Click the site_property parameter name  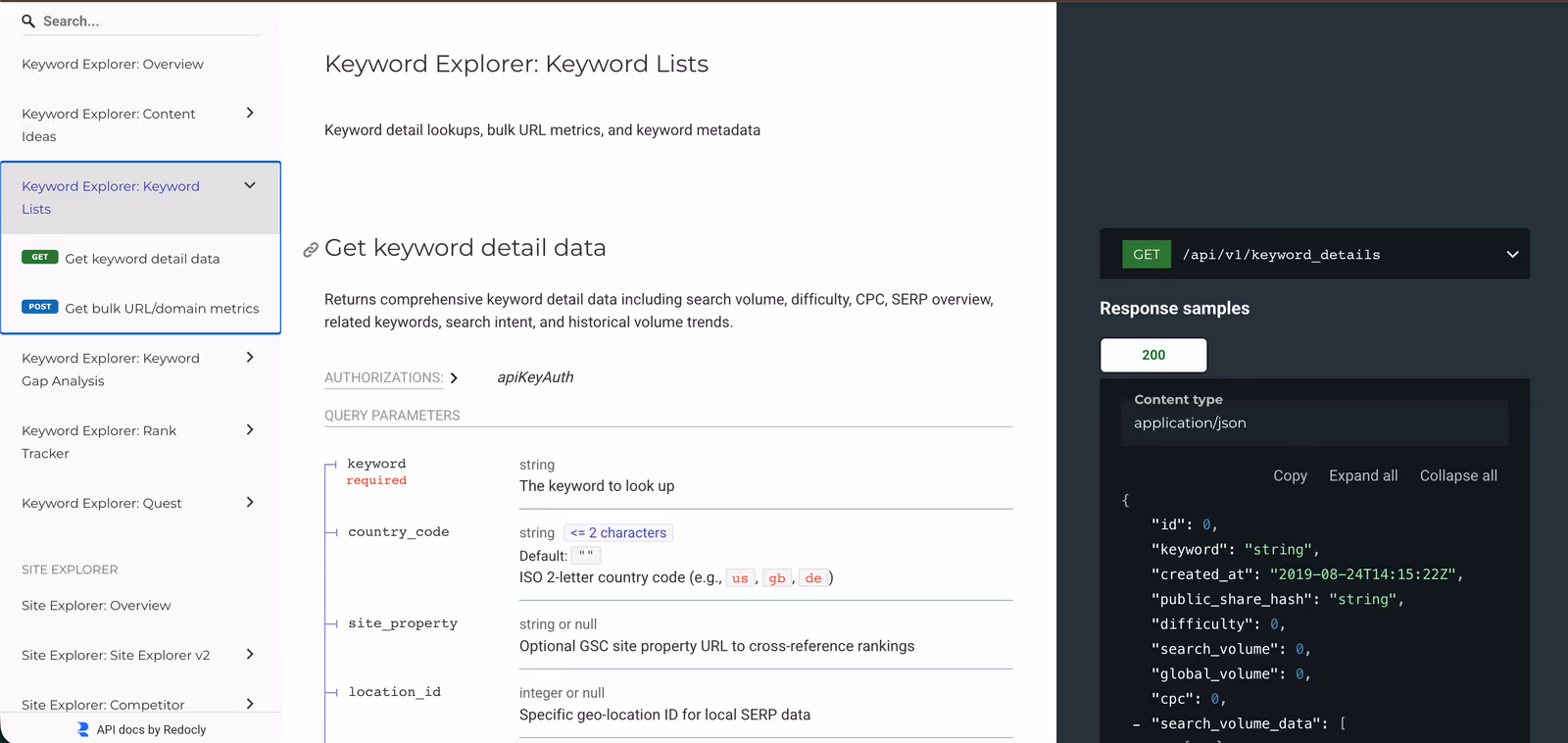403,623
